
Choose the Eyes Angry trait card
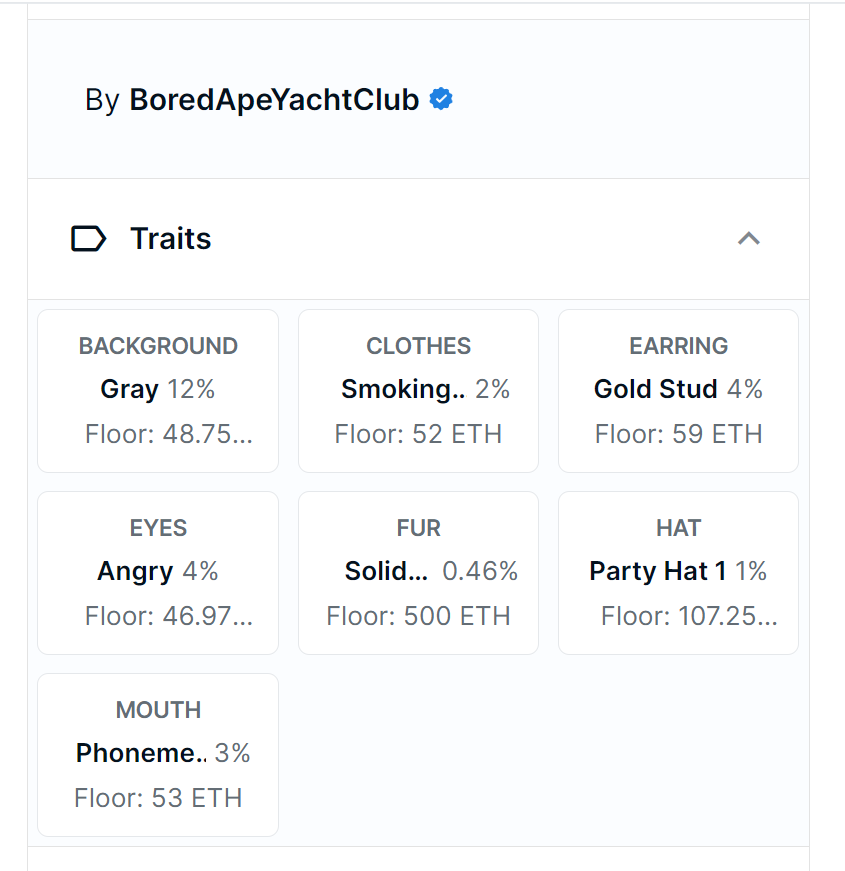pyautogui.click(x=158, y=573)
